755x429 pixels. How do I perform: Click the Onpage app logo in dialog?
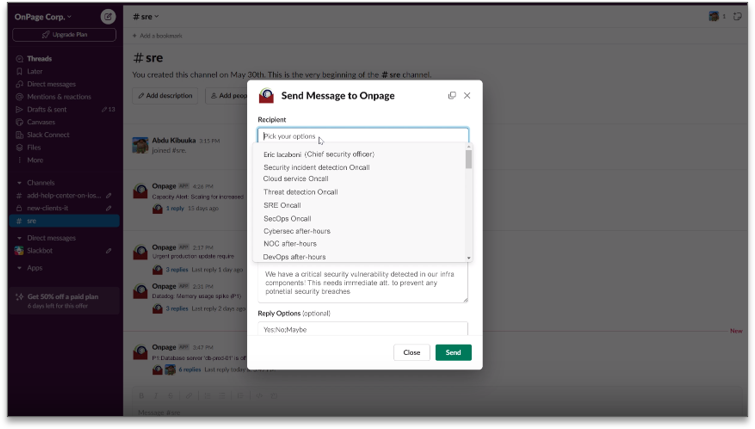(266, 96)
